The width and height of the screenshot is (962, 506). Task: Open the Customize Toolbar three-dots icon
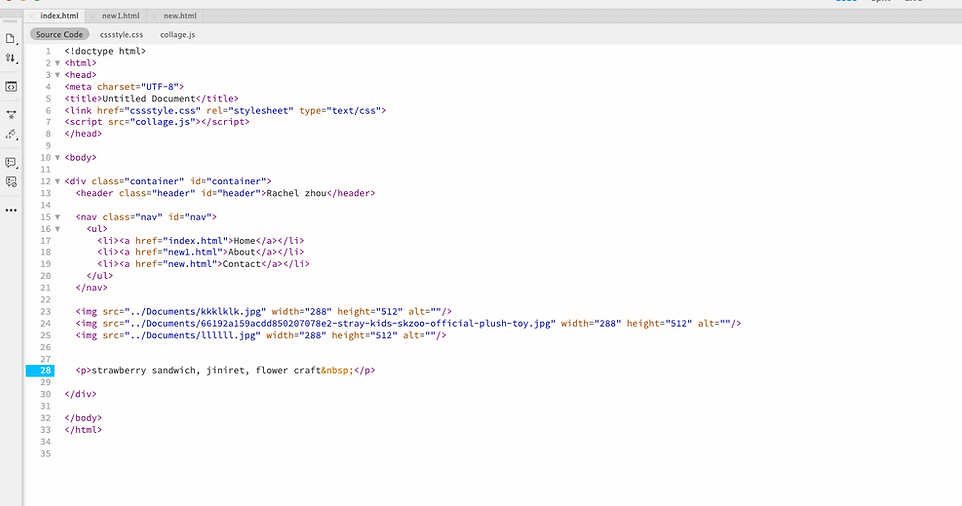[10, 210]
